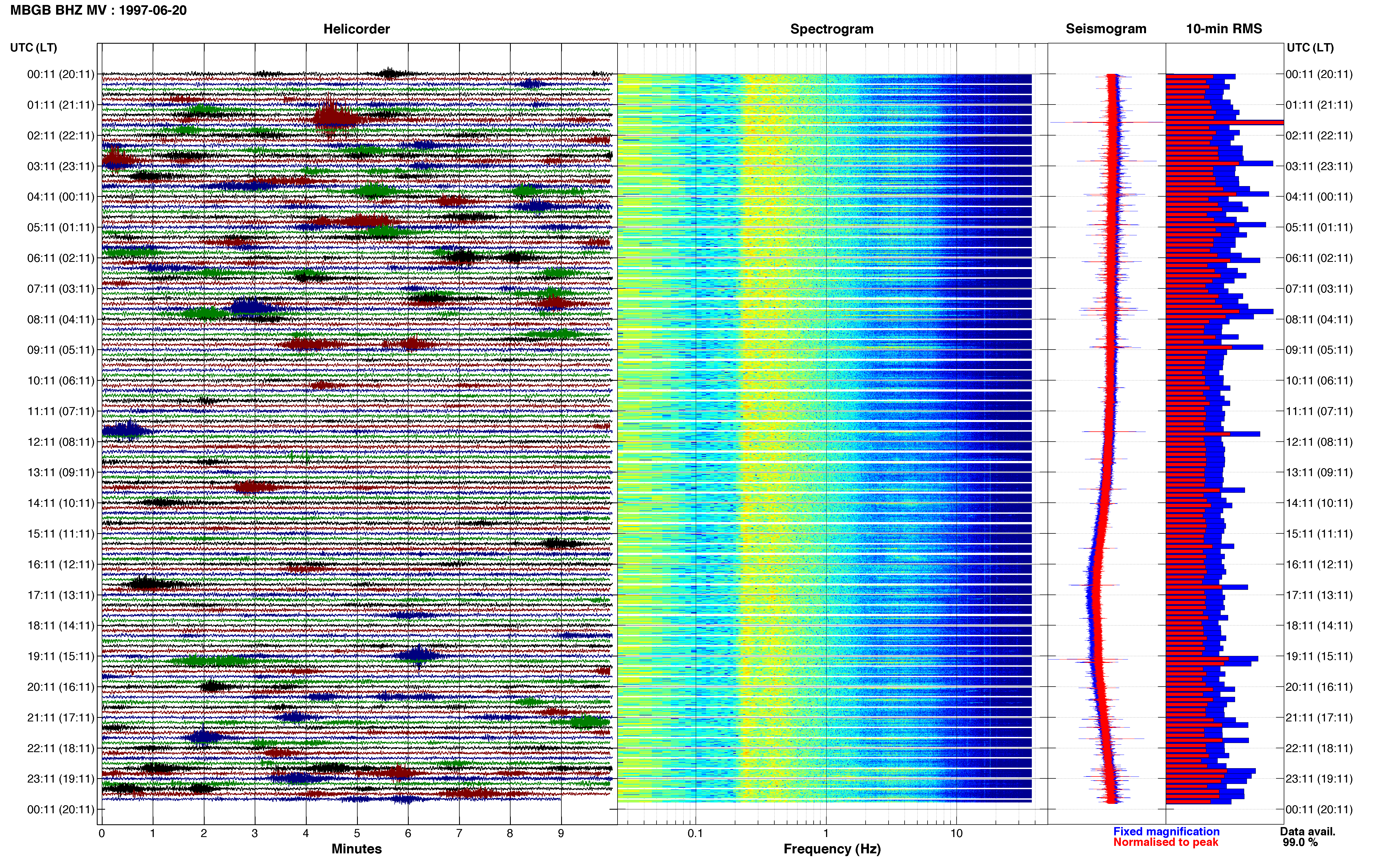The width and height of the screenshot is (1388, 868).
Task: Click the '0.1' frequency tick label
Action: [x=695, y=833]
